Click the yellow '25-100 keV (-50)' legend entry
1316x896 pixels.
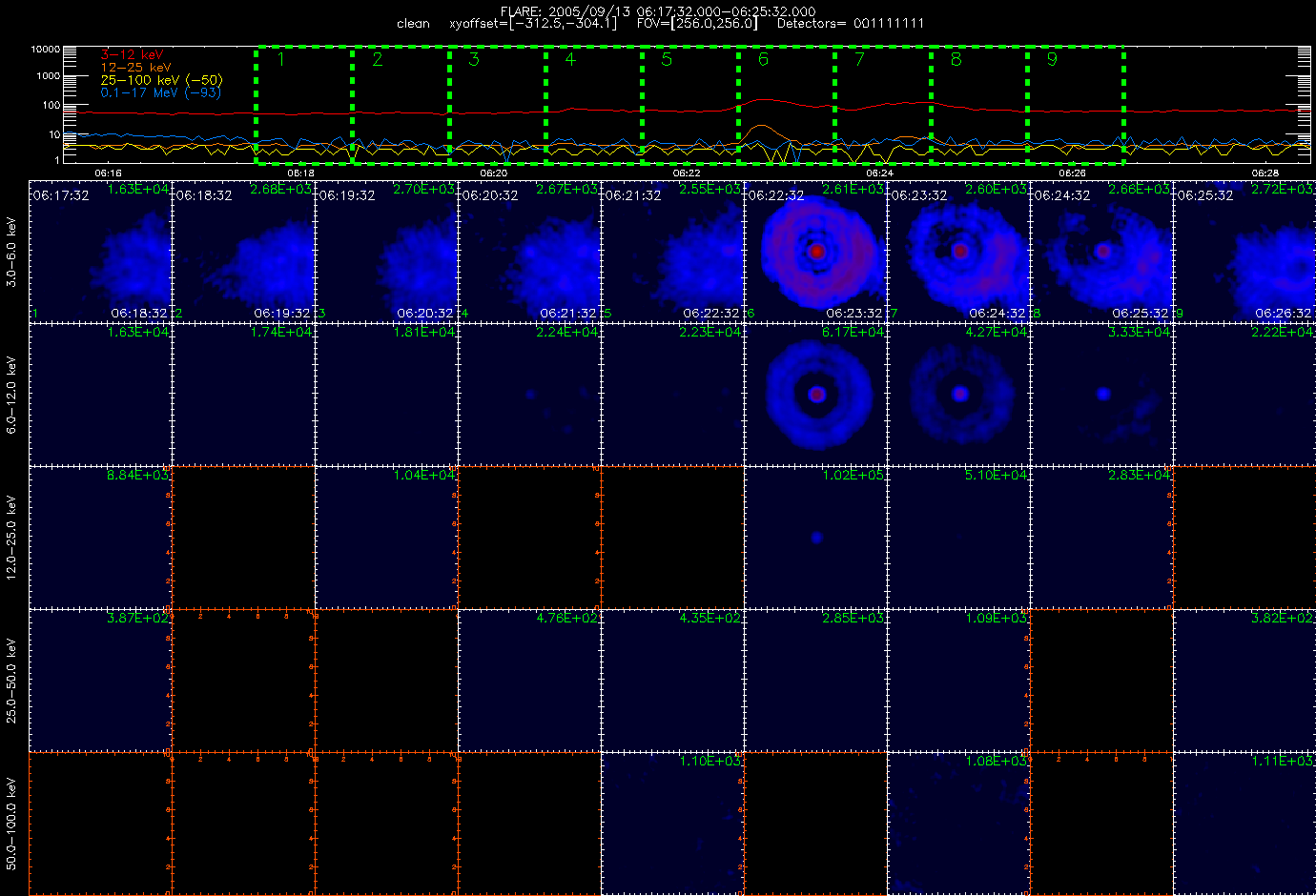coord(161,80)
